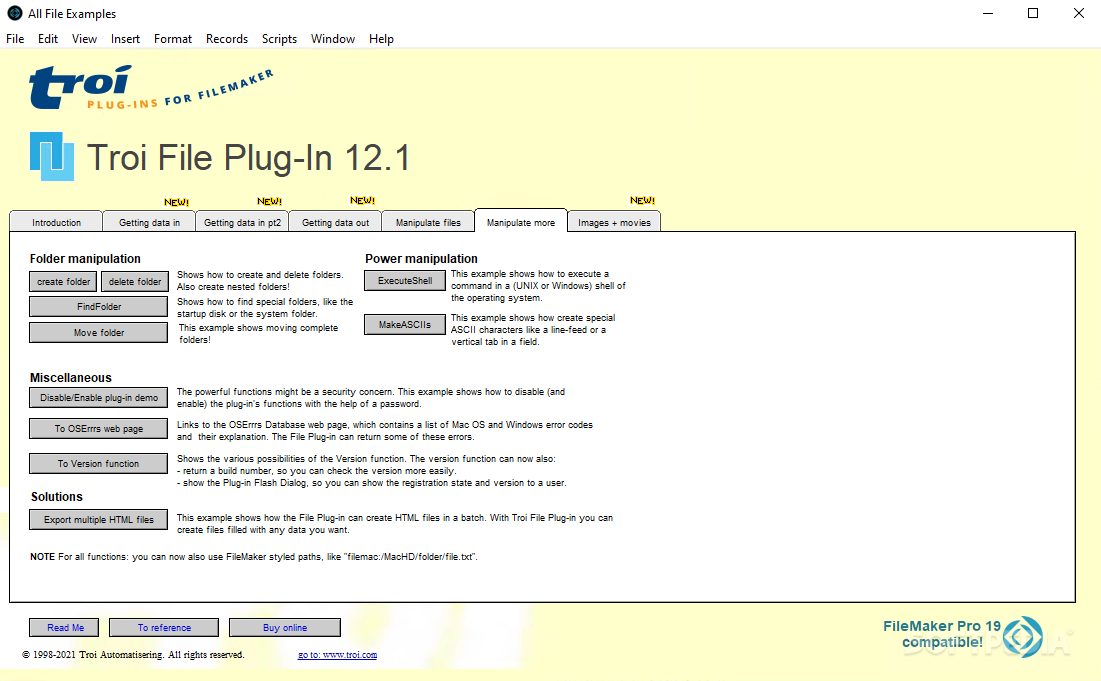Viewport: 1101px width, 681px height.
Task: Follow the go to: www.troi.com link
Action: (x=337, y=655)
